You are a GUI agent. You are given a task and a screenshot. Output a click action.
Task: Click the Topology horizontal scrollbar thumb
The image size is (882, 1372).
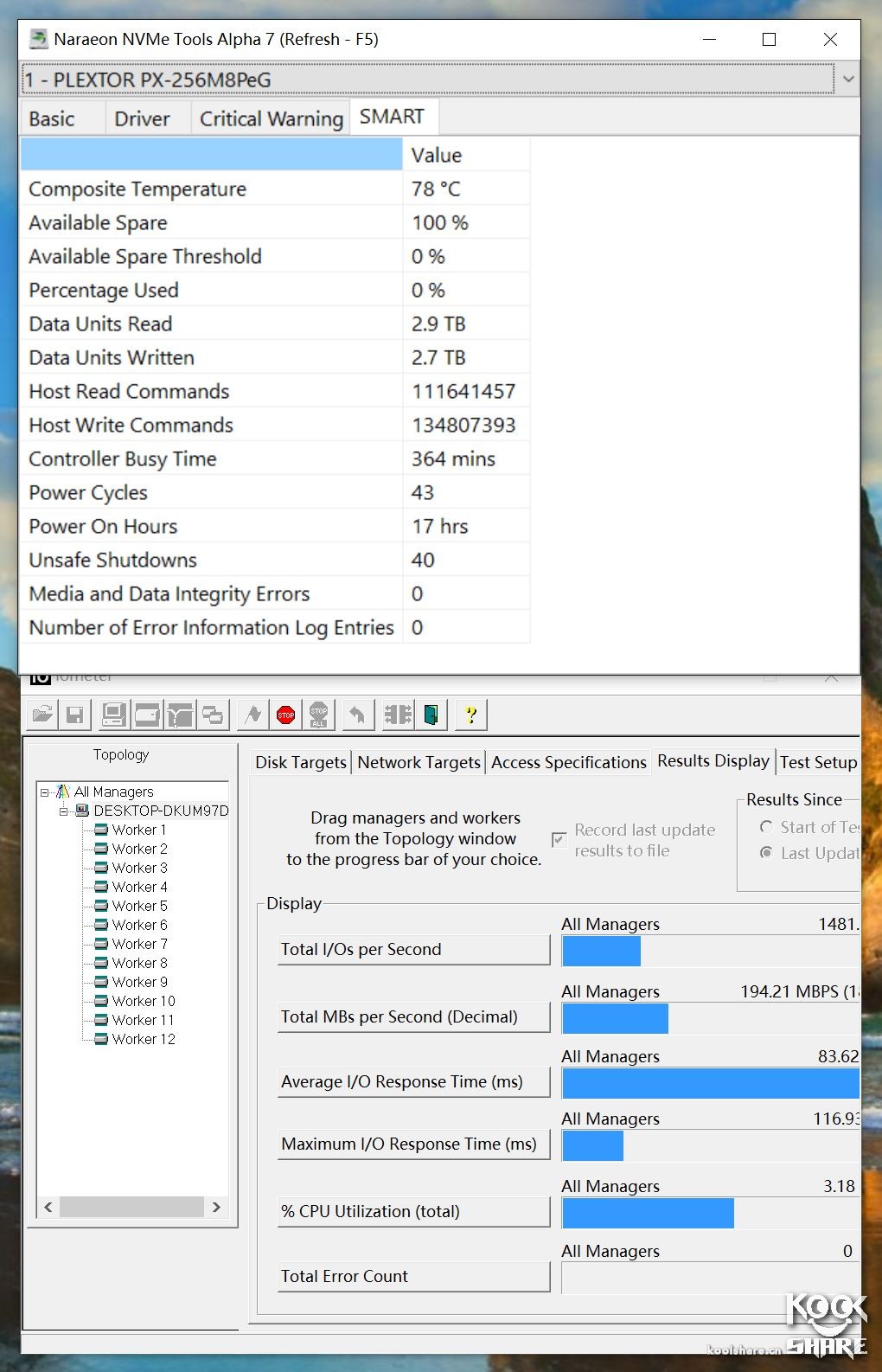(131, 1207)
